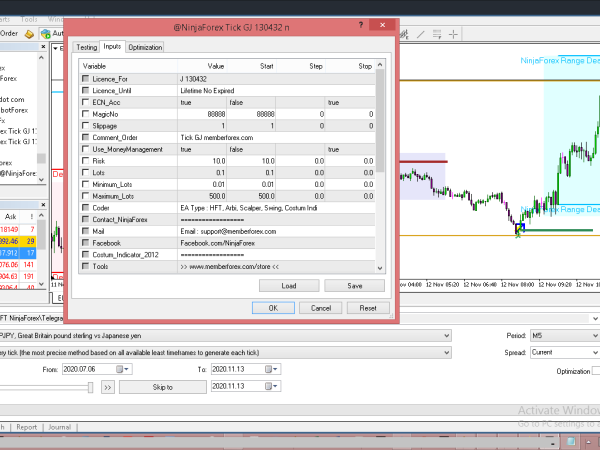Open the Optimization tab
The image size is (600, 450).
point(145,47)
